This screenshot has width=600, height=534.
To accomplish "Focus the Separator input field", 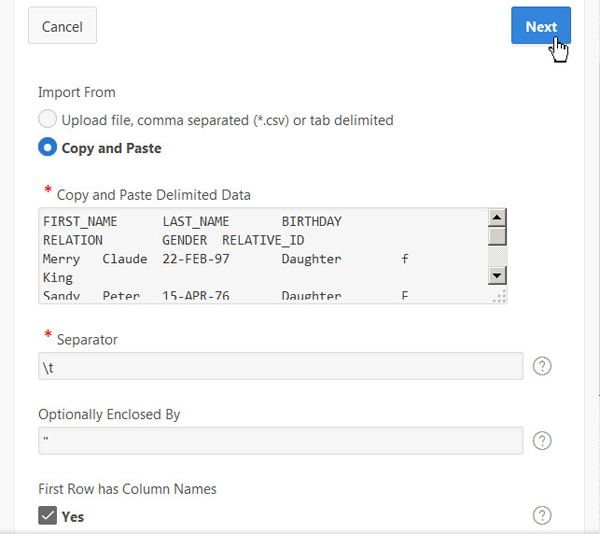I will (x=280, y=366).
